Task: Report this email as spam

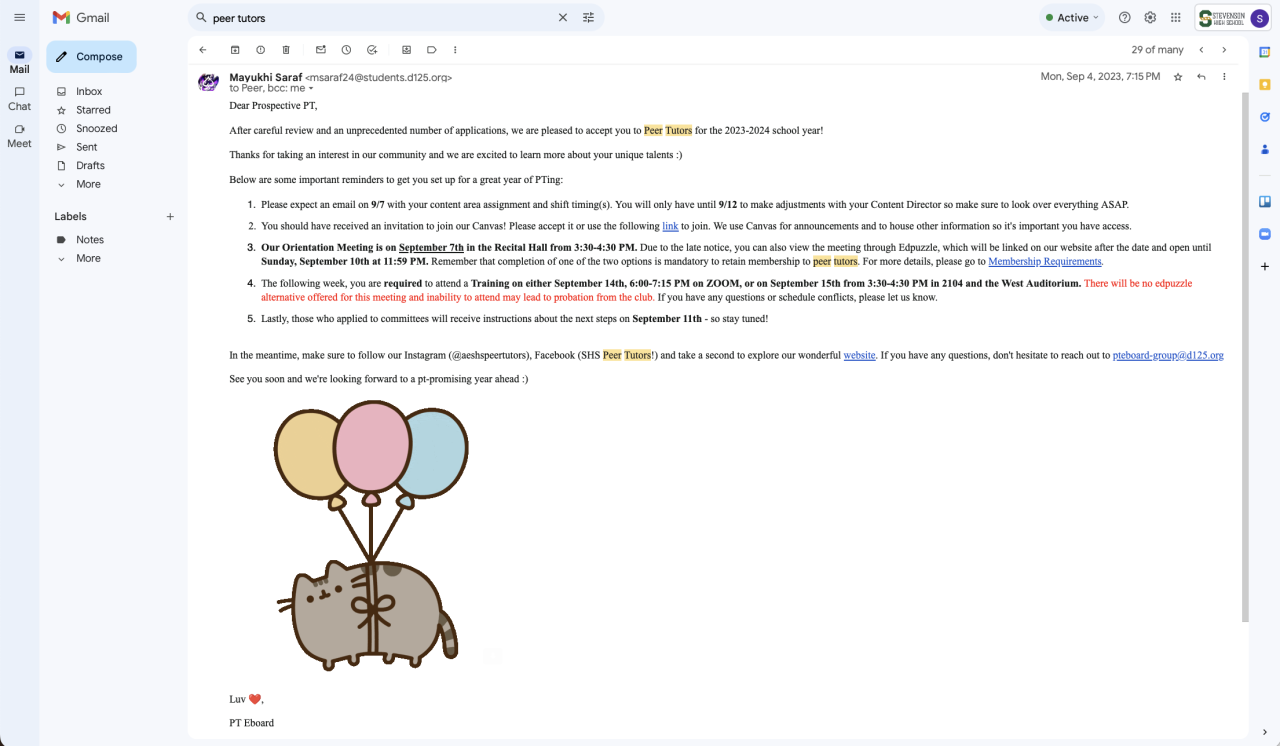Action: click(260, 50)
